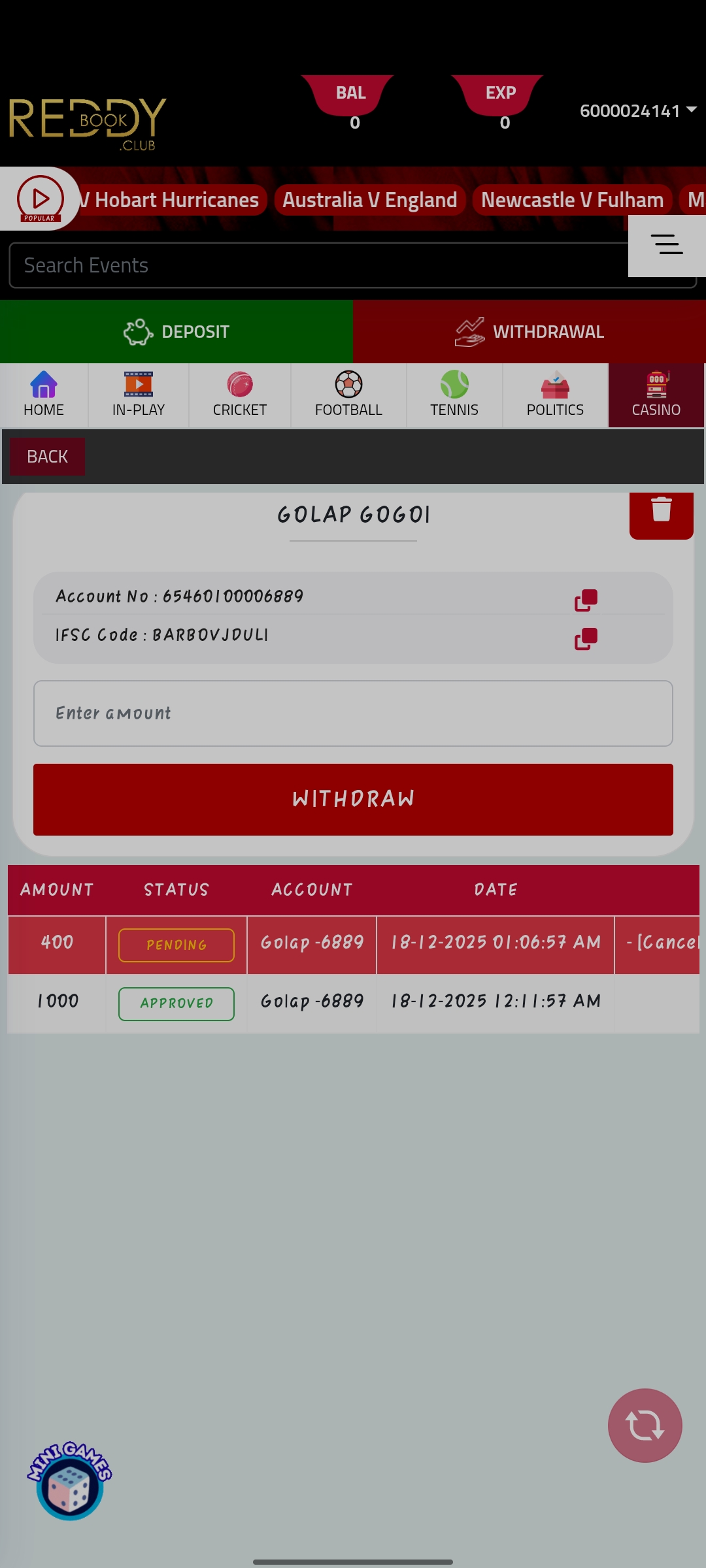Click the Back button
The height and width of the screenshot is (1568, 706).
47,457
